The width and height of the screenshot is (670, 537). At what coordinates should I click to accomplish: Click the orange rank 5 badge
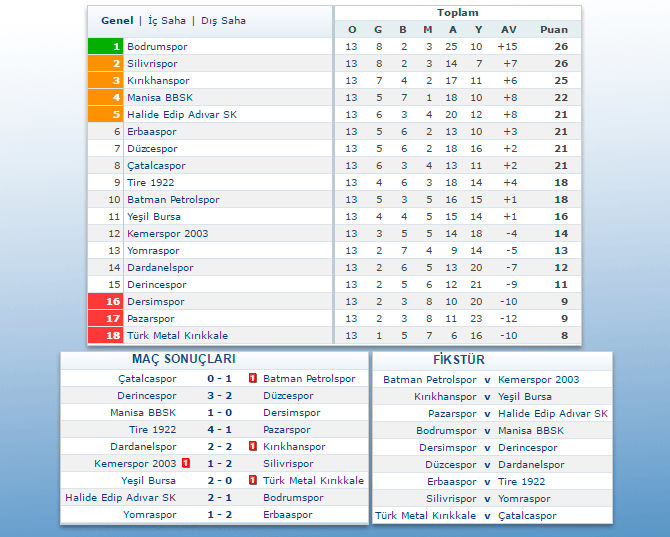(x=106, y=115)
